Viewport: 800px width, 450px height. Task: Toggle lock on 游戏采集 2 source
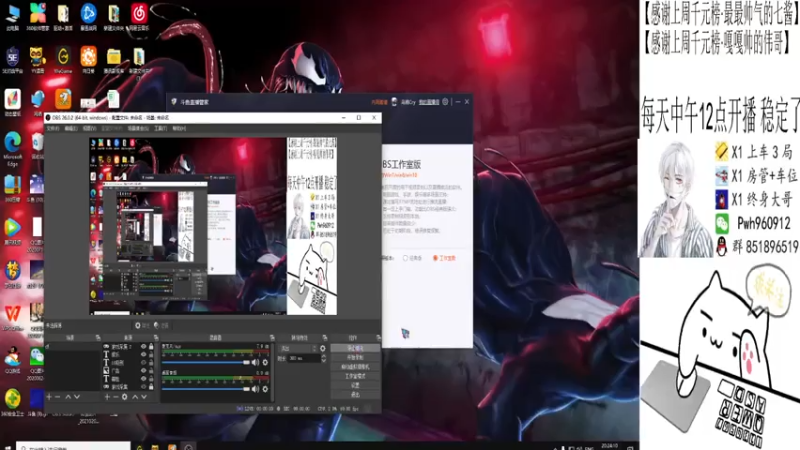[x=151, y=346]
